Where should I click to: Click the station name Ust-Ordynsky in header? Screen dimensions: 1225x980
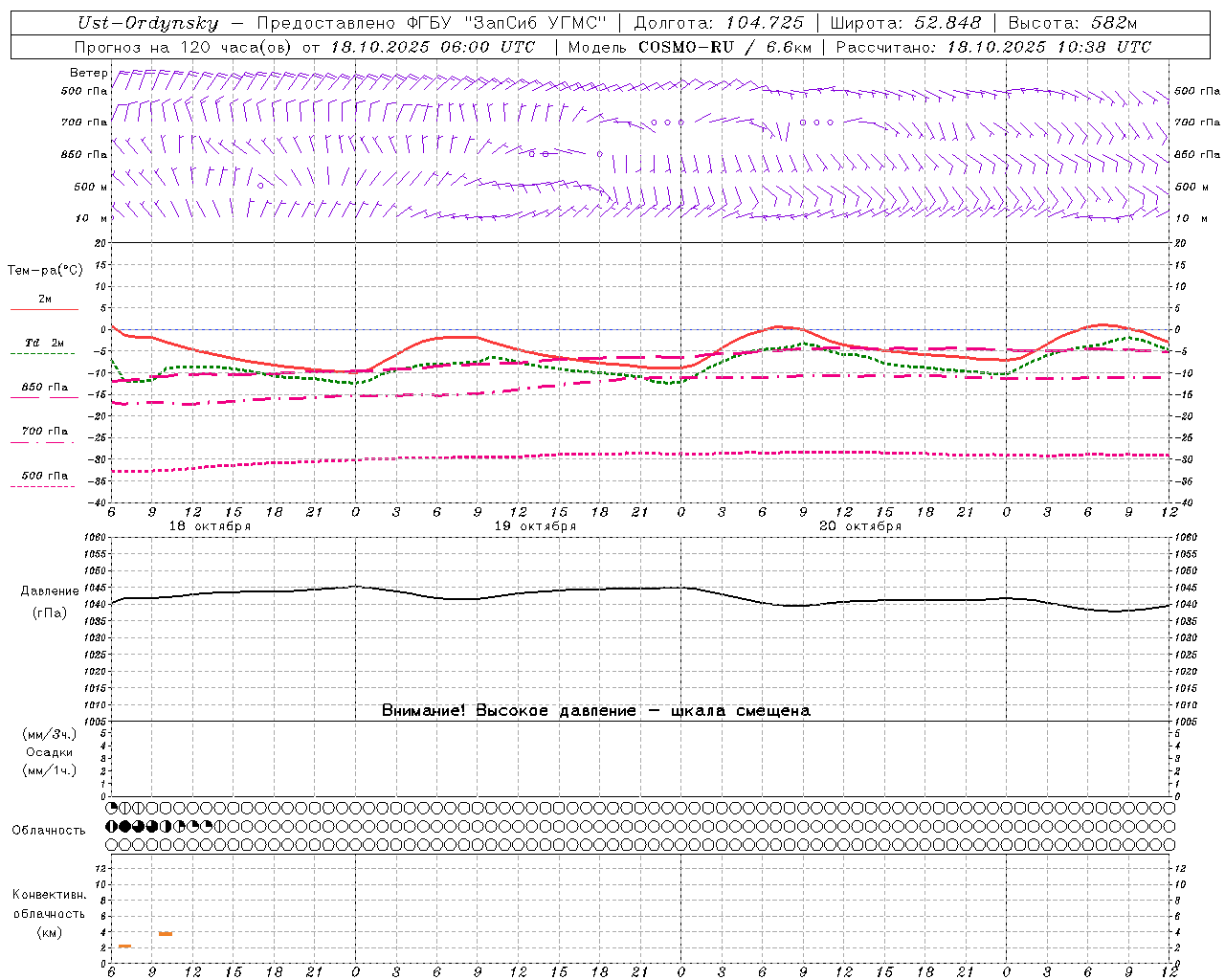[x=147, y=24]
